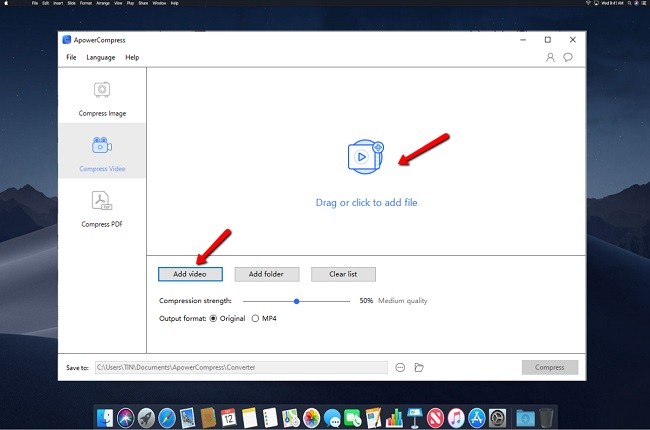
Task: Open the Arrange menu in macOS menu bar
Action: point(103,3)
